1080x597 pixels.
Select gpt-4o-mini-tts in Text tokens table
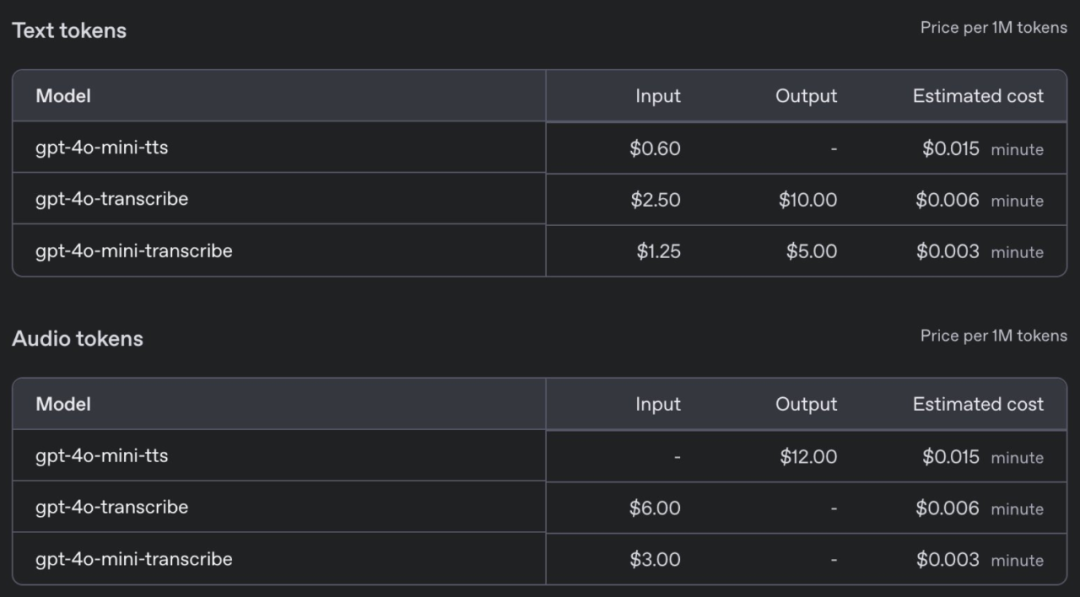101,147
